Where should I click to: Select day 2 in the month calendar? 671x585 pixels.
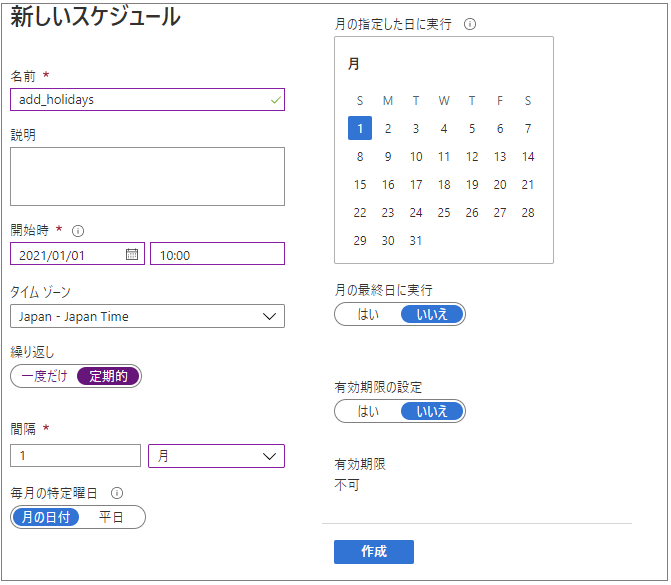tap(388, 128)
